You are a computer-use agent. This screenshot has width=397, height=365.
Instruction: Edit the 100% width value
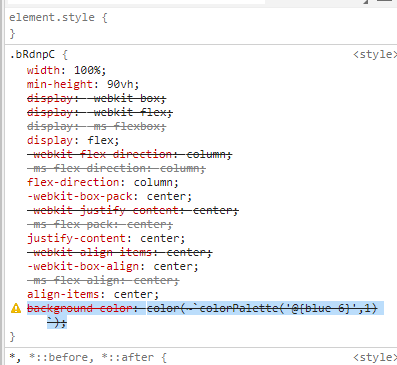click(x=87, y=70)
